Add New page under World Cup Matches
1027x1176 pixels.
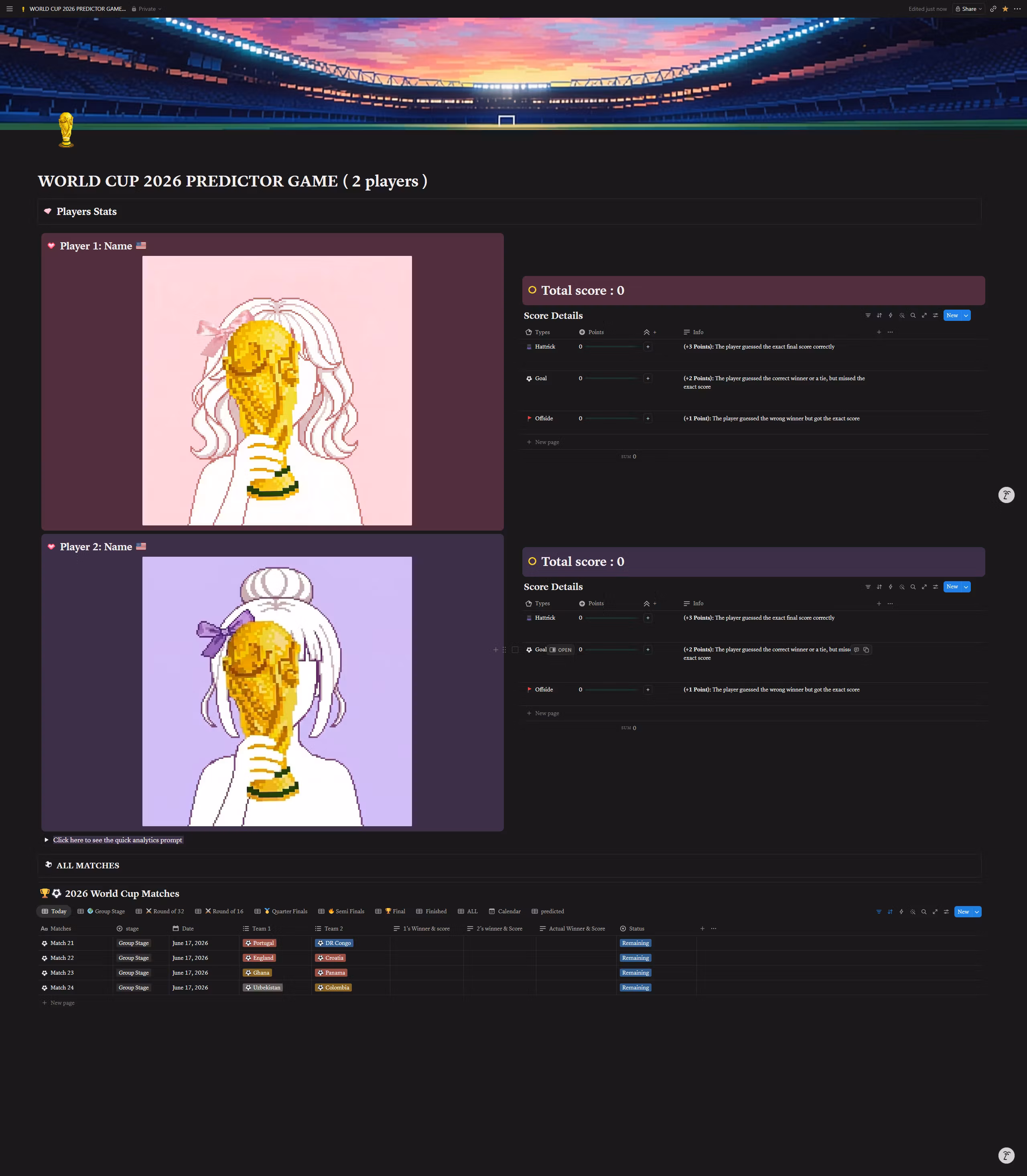[59, 1002]
